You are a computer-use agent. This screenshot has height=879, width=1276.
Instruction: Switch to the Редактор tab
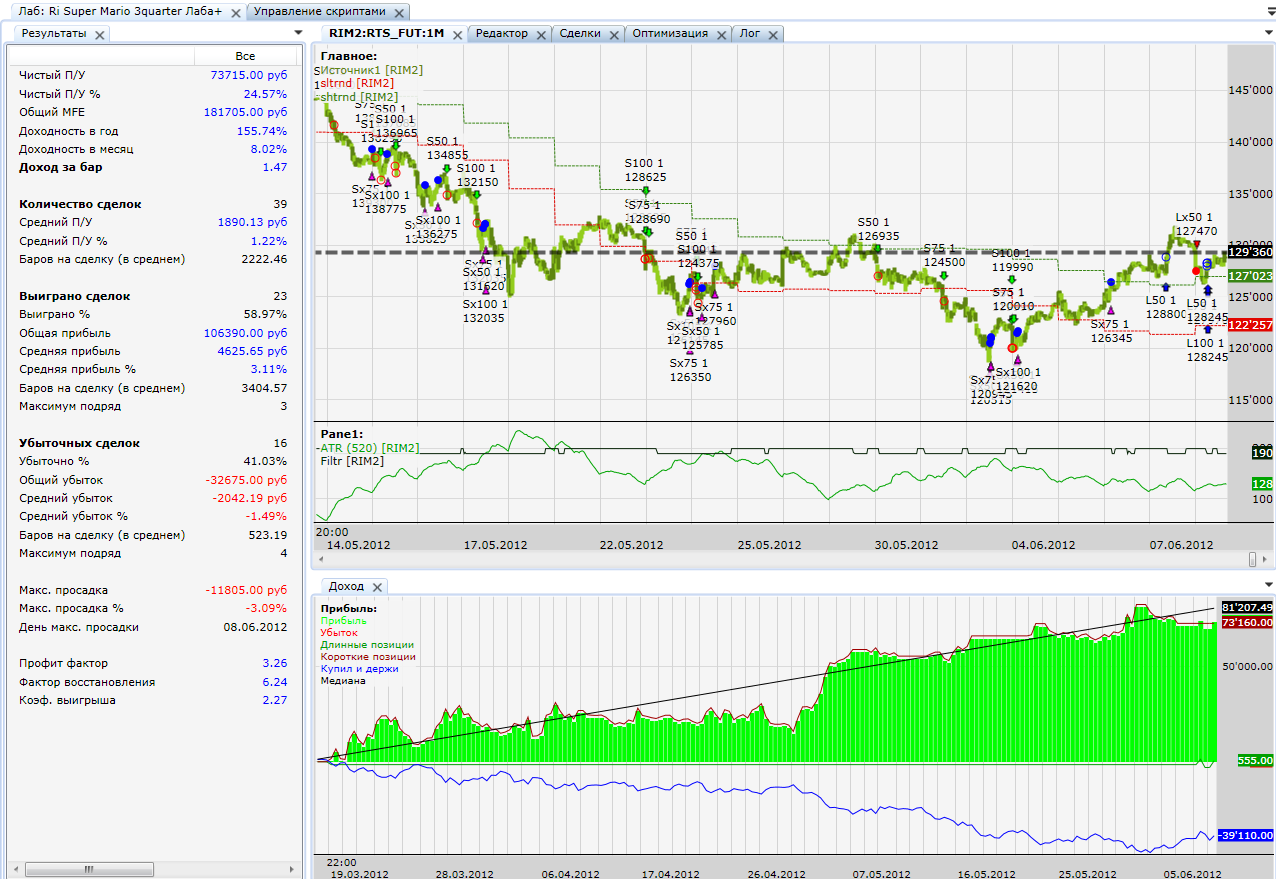(x=502, y=33)
